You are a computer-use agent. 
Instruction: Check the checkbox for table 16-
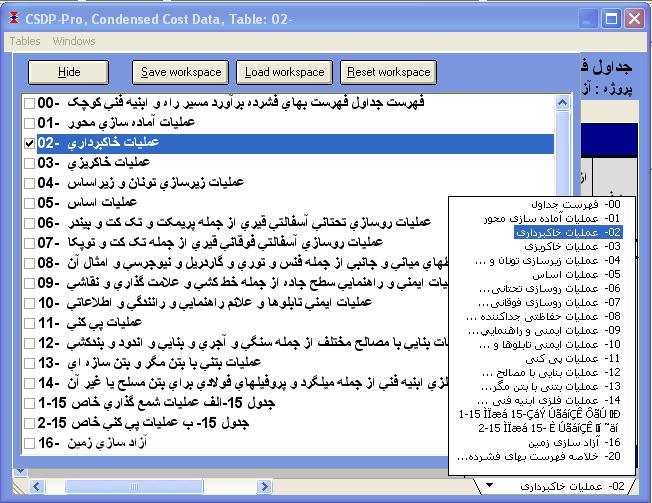30,443
